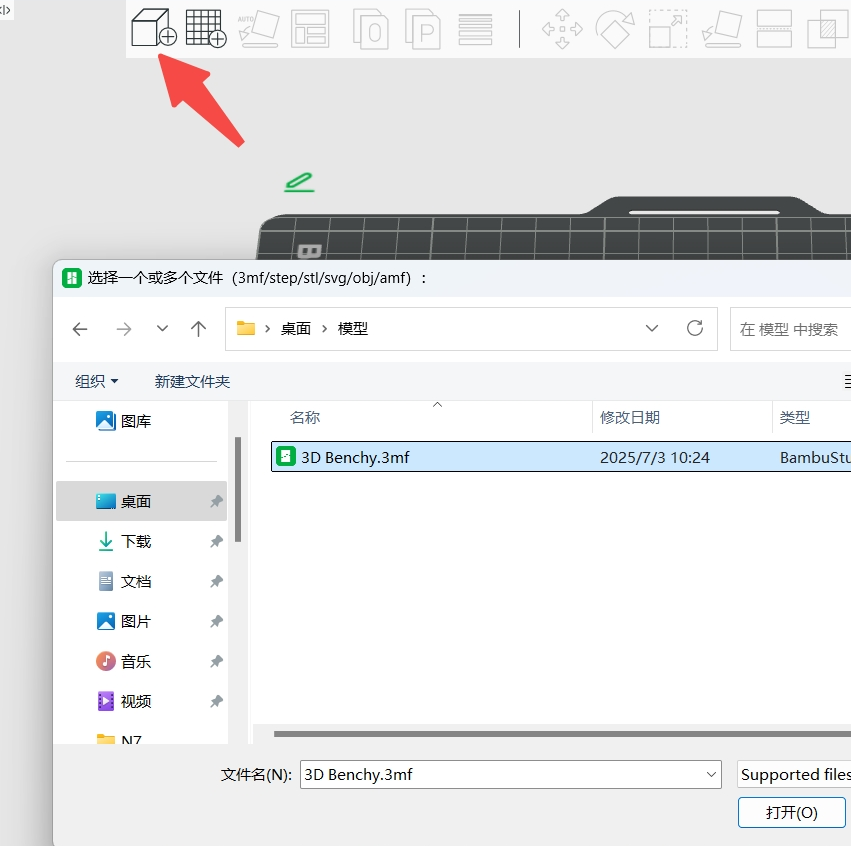Expand the file name combo box dropdown
The height and width of the screenshot is (846, 851).
click(x=711, y=774)
